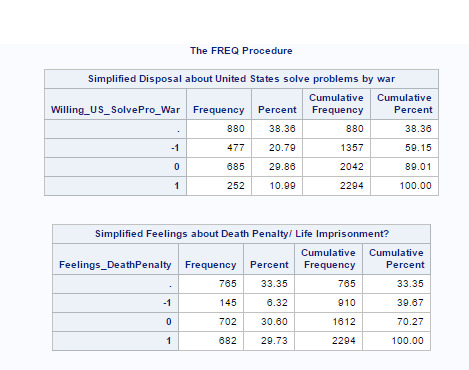Click the cumulative frequency cell 2042
The width and height of the screenshot is (469, 370).
336,167
